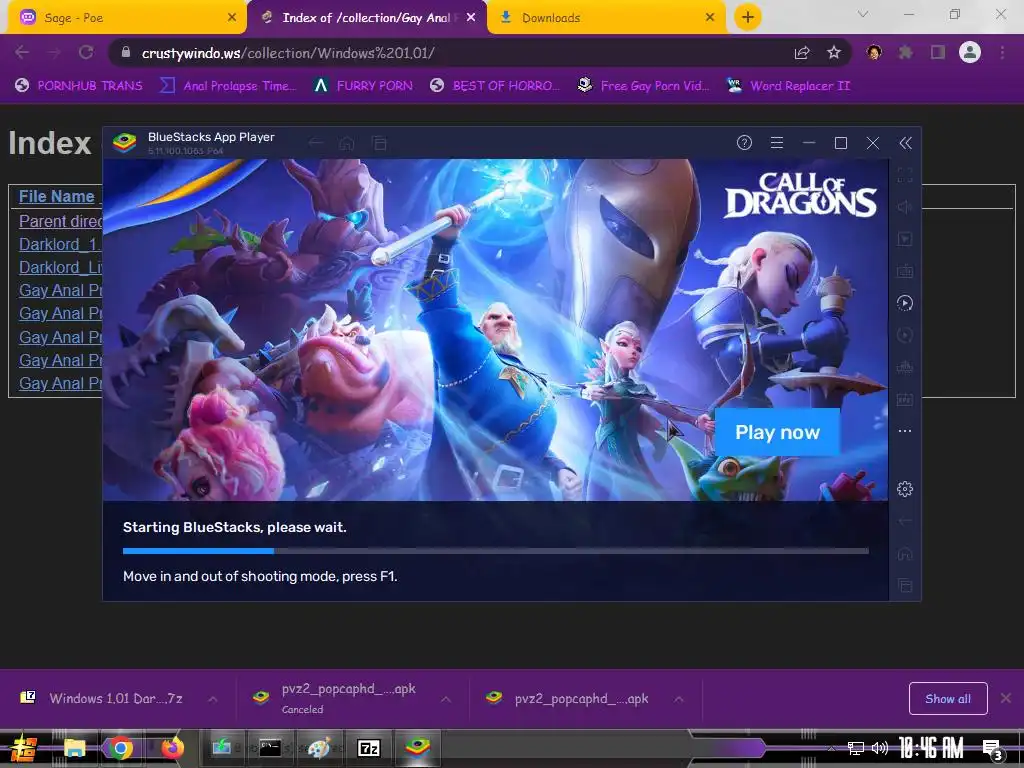Click the BlueStacks title bar recents icon
Viewport: 1024px width, 768px height.
[379, 143]
